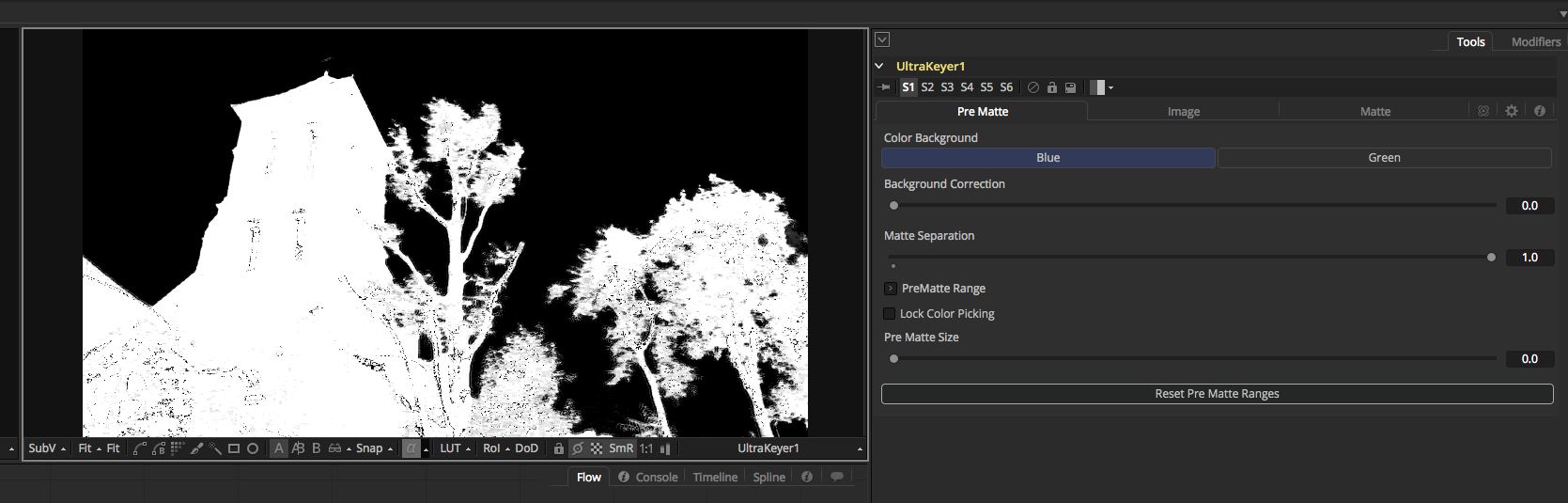Toggle the alpha channel view button
Image resolution: width=1568 pixels, height=503 pixels.
coord(411,448)
